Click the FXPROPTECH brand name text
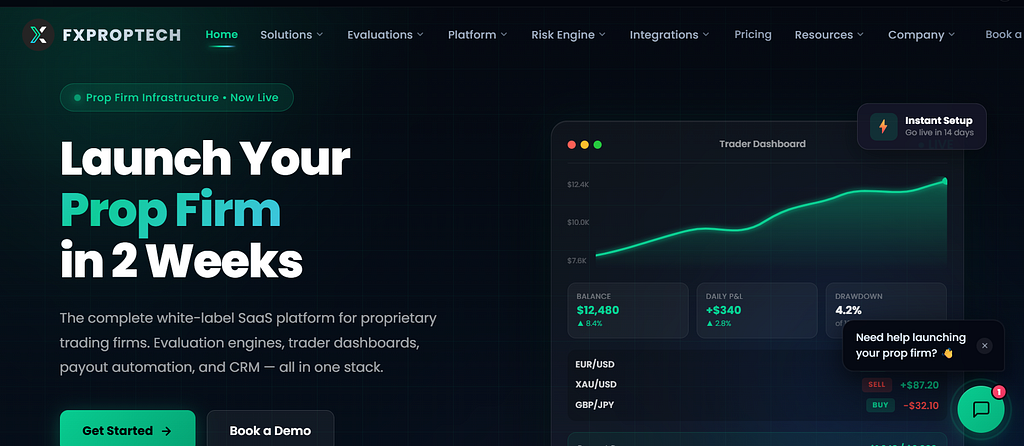 [121, 35]
